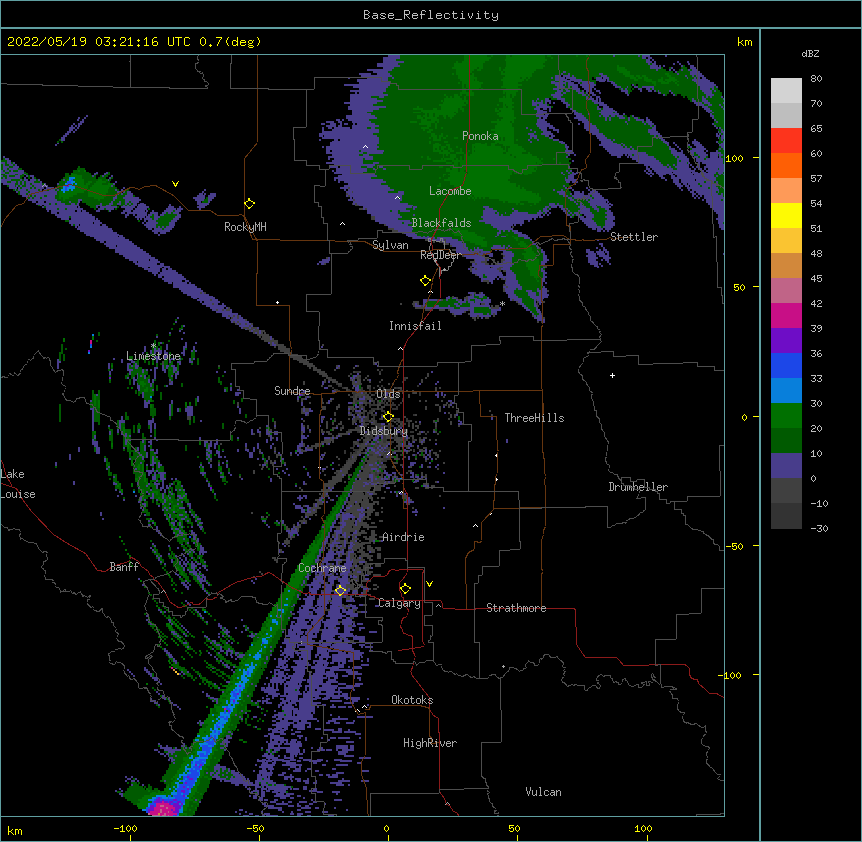Click the yellow V marker east of Calgary
The height and width of the screenshot is (842, 862).
click(429, 584)
